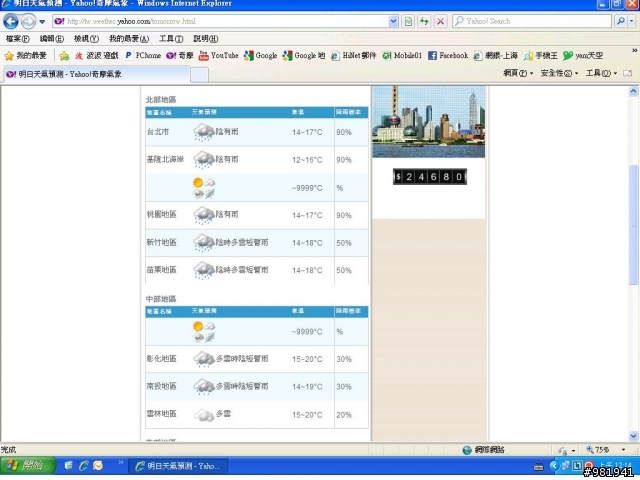Click the keyboard icon in the taskbar
The height and width of the screenshot is (480, 640).
538,467
